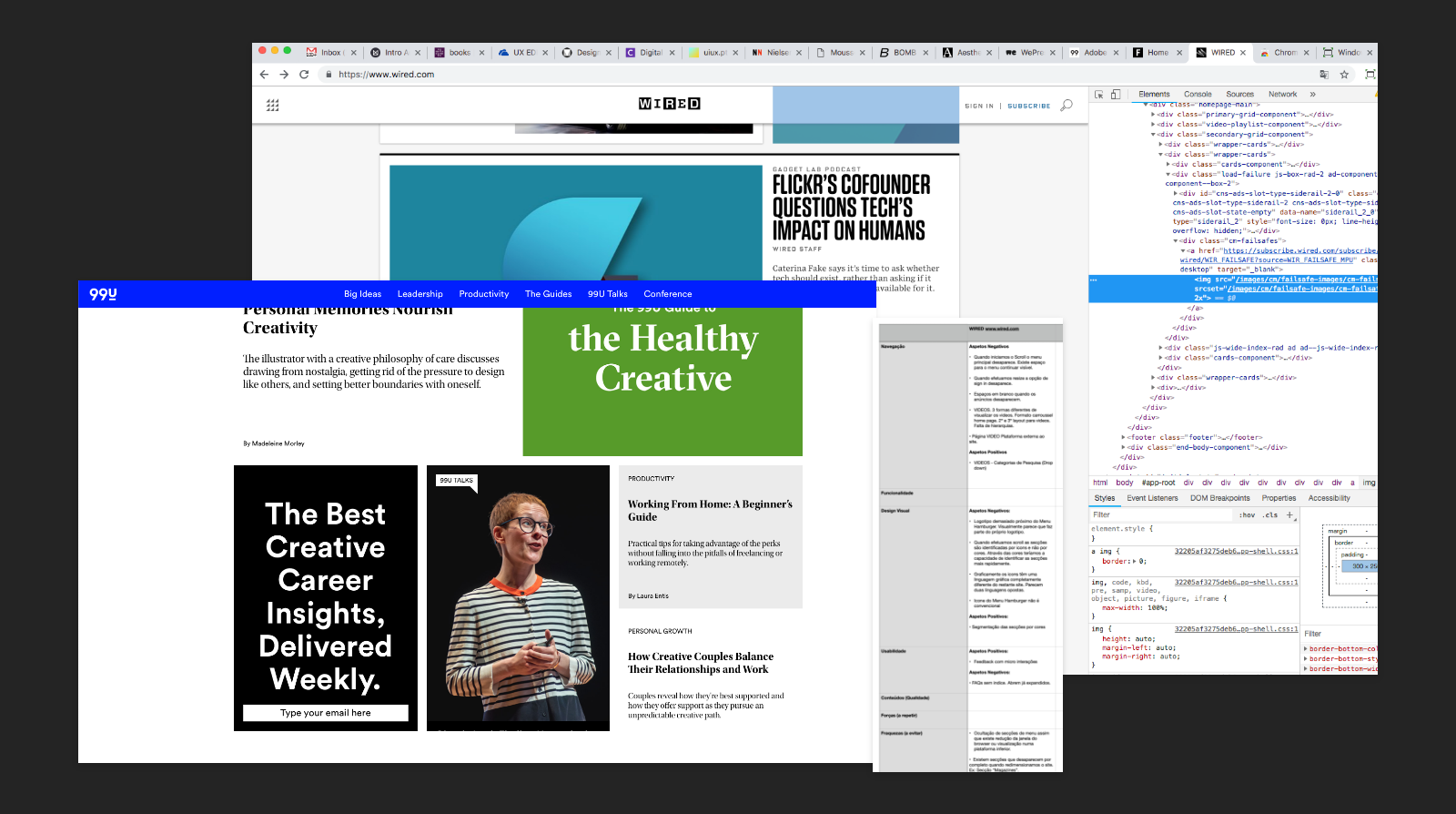Collapse the secondary-grid-component div node

(1153, 135)
